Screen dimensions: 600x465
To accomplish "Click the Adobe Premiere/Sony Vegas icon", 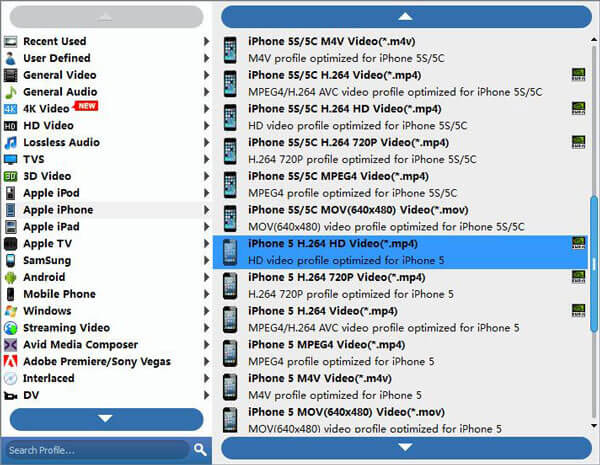I will [x=11, y=361].
